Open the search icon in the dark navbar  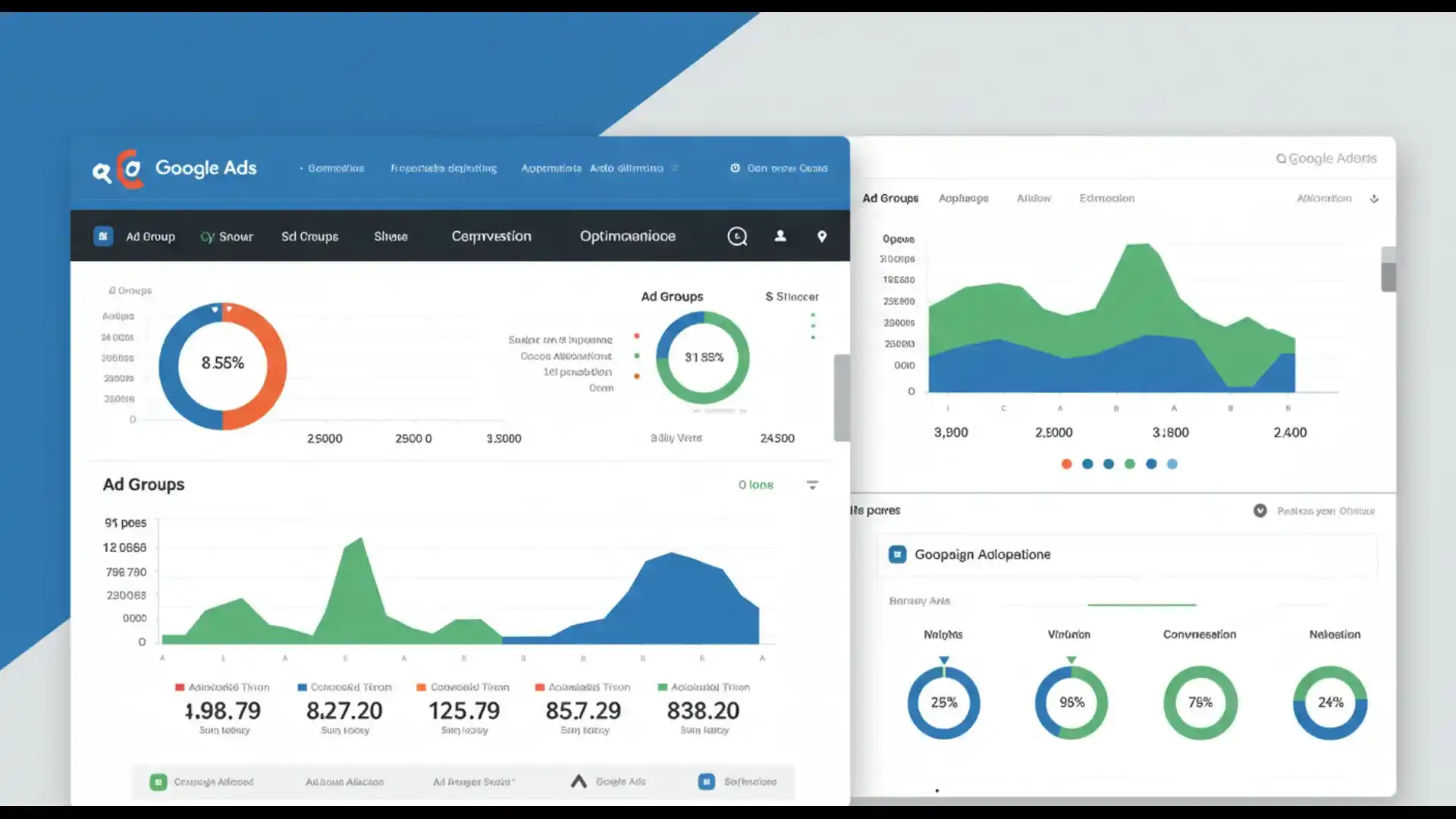[x=737, y=236]
